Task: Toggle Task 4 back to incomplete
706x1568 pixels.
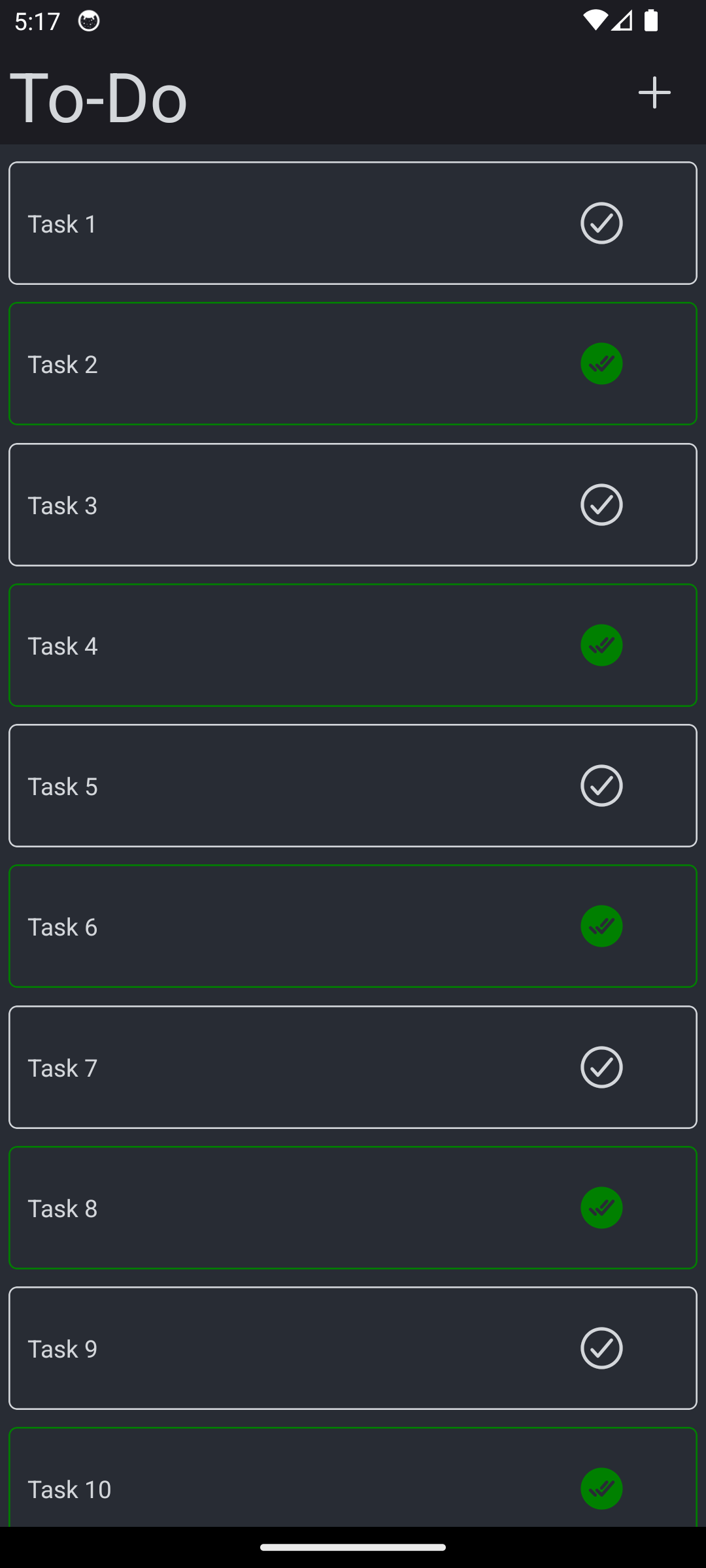Action: coord(601,645)
